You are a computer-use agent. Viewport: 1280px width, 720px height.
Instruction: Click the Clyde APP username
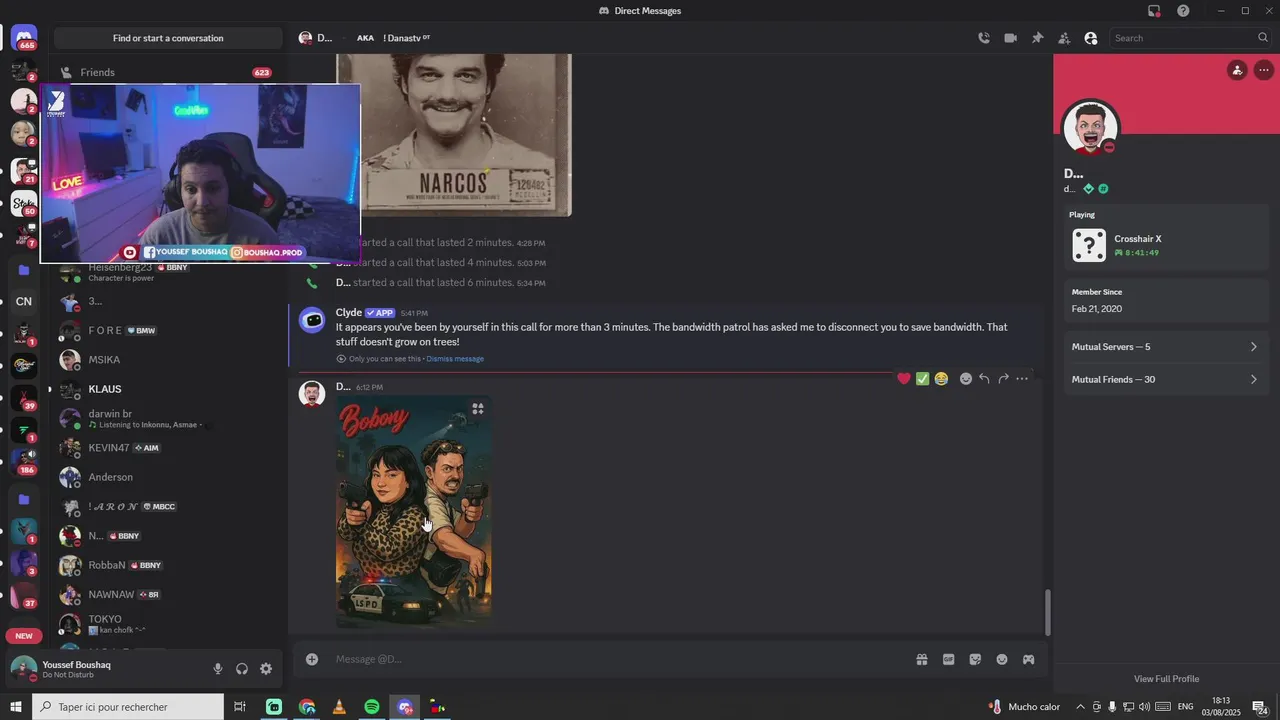pyautogui.click(x=349, y=312)
